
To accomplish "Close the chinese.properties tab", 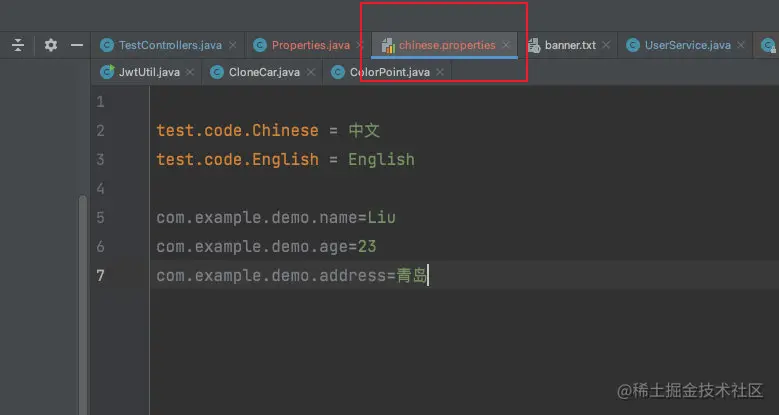I will click(x=506, y=45).
